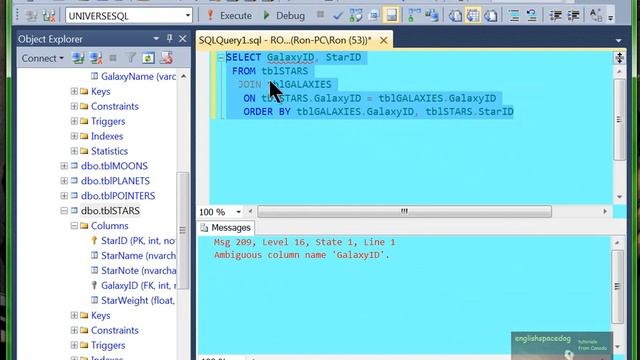Click the editor horizontal scrollbar thumb
The width and height of the screenshot is (640, 360).
click(x=404, y=211)
